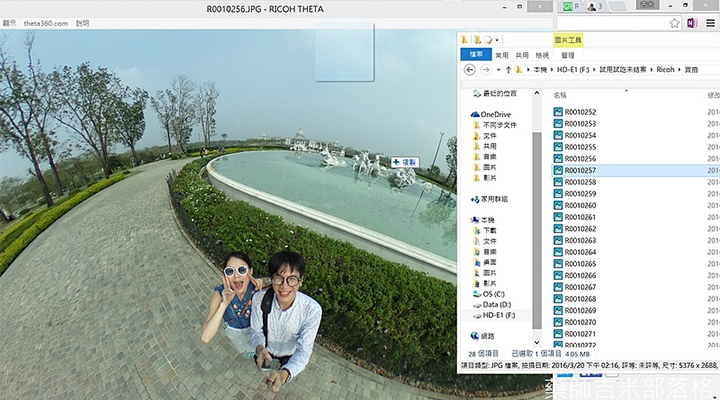Select the R0010253 image file icon
The height and width of the screenshot is (400, 720).
tap(558, 124)
